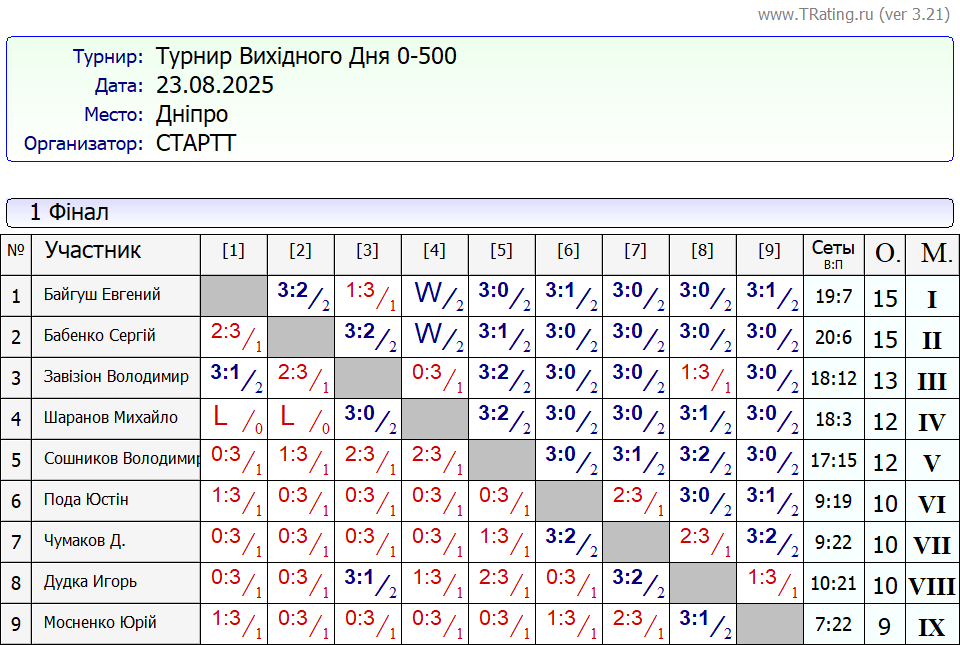Image resolution: width=960 pixels, height=645 pixels.
Task: Open player 'Шаранов Михайло'
Action: pos(111,418)
